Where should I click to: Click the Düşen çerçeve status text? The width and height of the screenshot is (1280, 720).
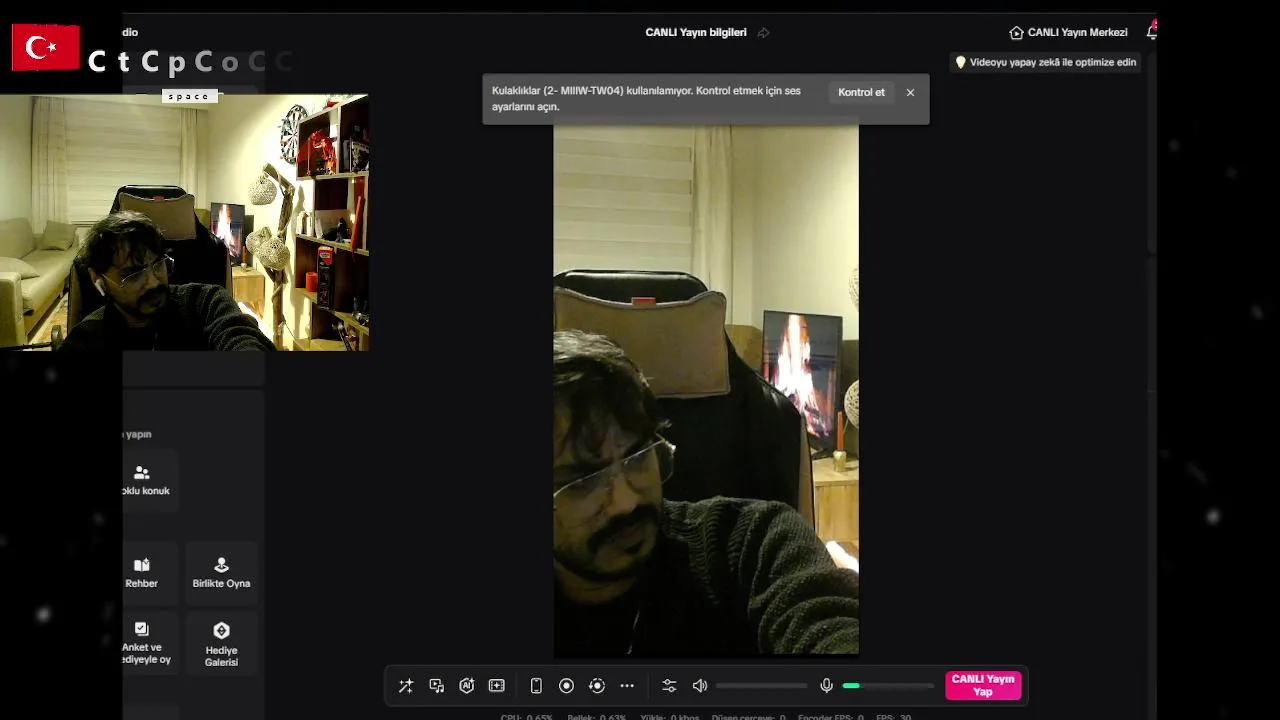coord(748,717)
